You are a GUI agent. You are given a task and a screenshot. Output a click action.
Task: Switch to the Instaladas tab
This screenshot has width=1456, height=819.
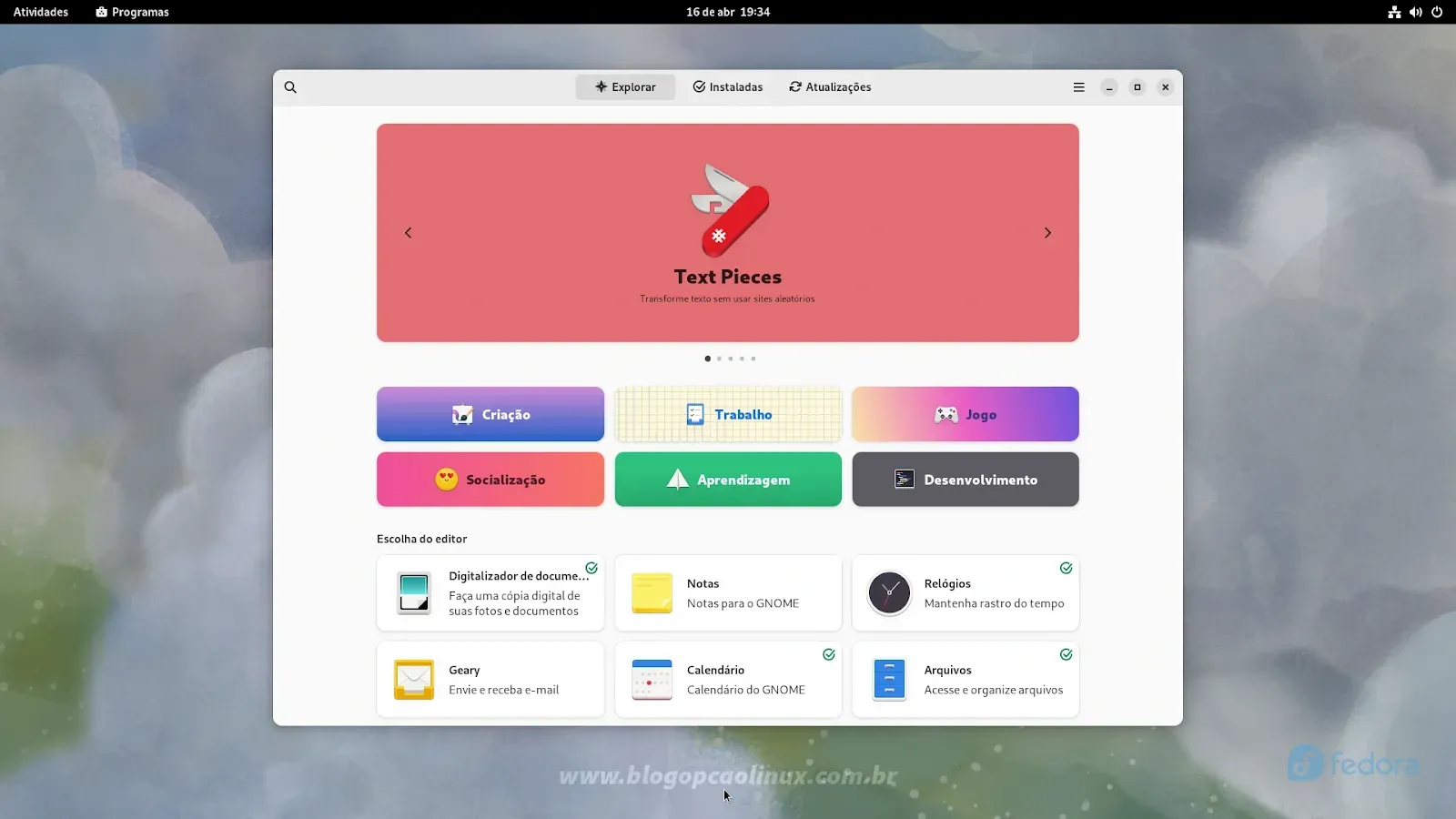point(728,87)
